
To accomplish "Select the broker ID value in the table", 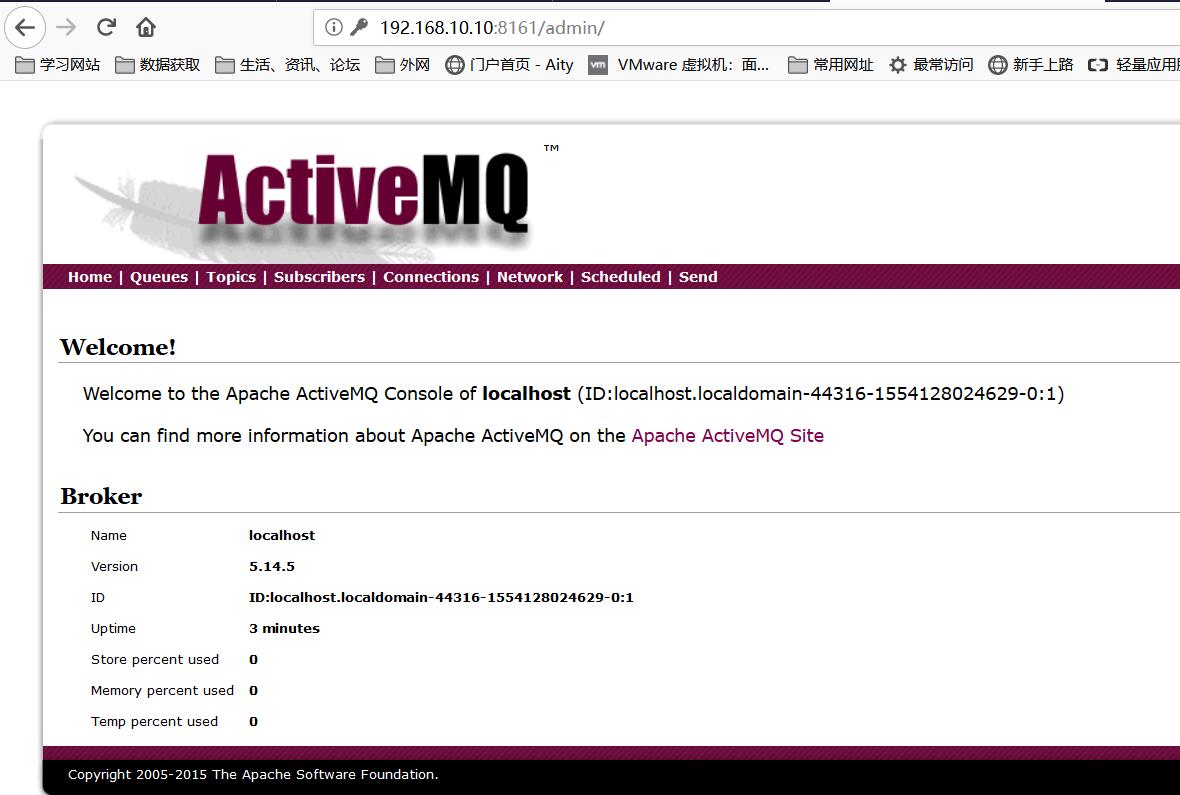I will (441, 598).
